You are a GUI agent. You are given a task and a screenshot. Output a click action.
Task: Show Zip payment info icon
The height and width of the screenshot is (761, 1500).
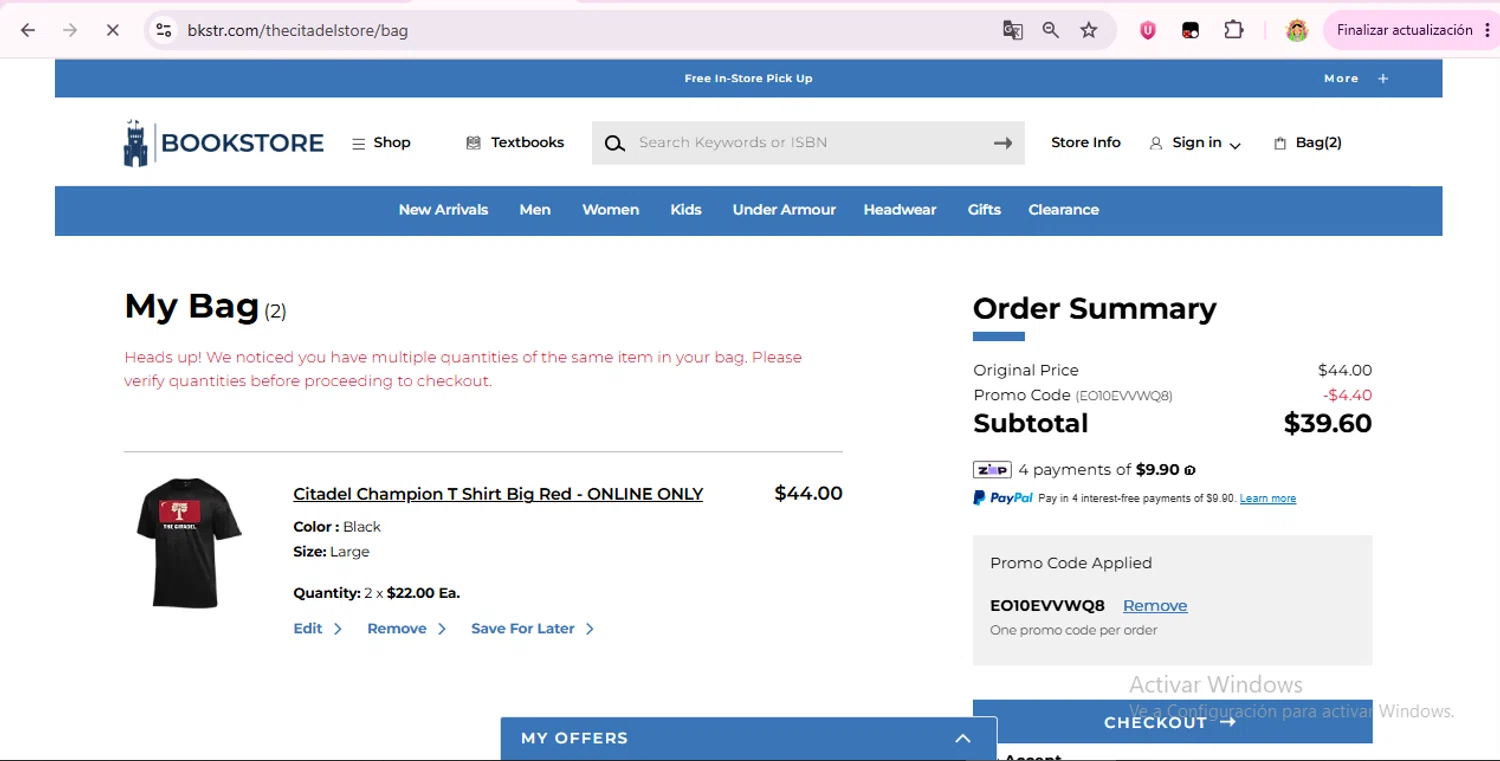point(1190,470)
